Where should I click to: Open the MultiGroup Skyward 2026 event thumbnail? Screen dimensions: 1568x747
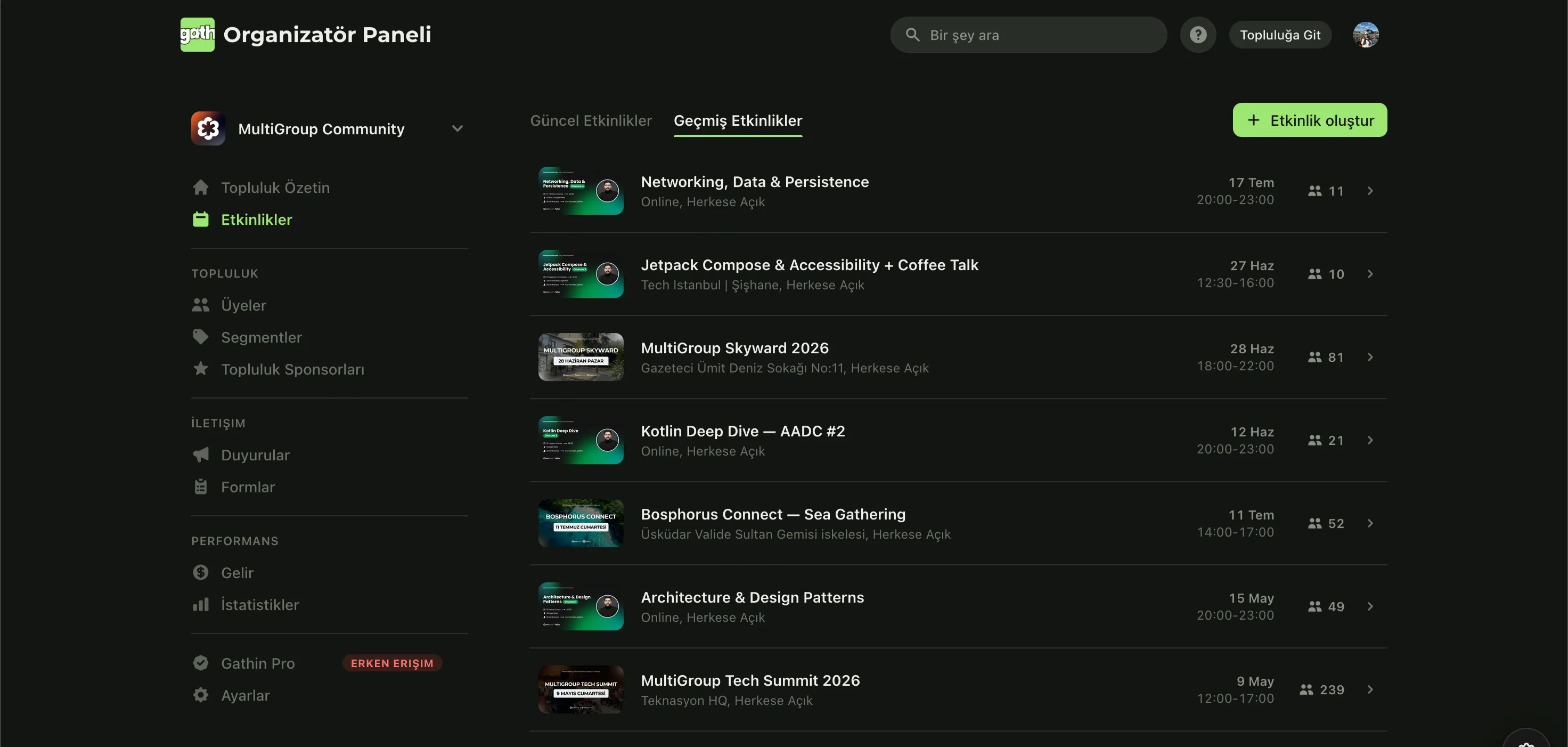click(581, 357)
